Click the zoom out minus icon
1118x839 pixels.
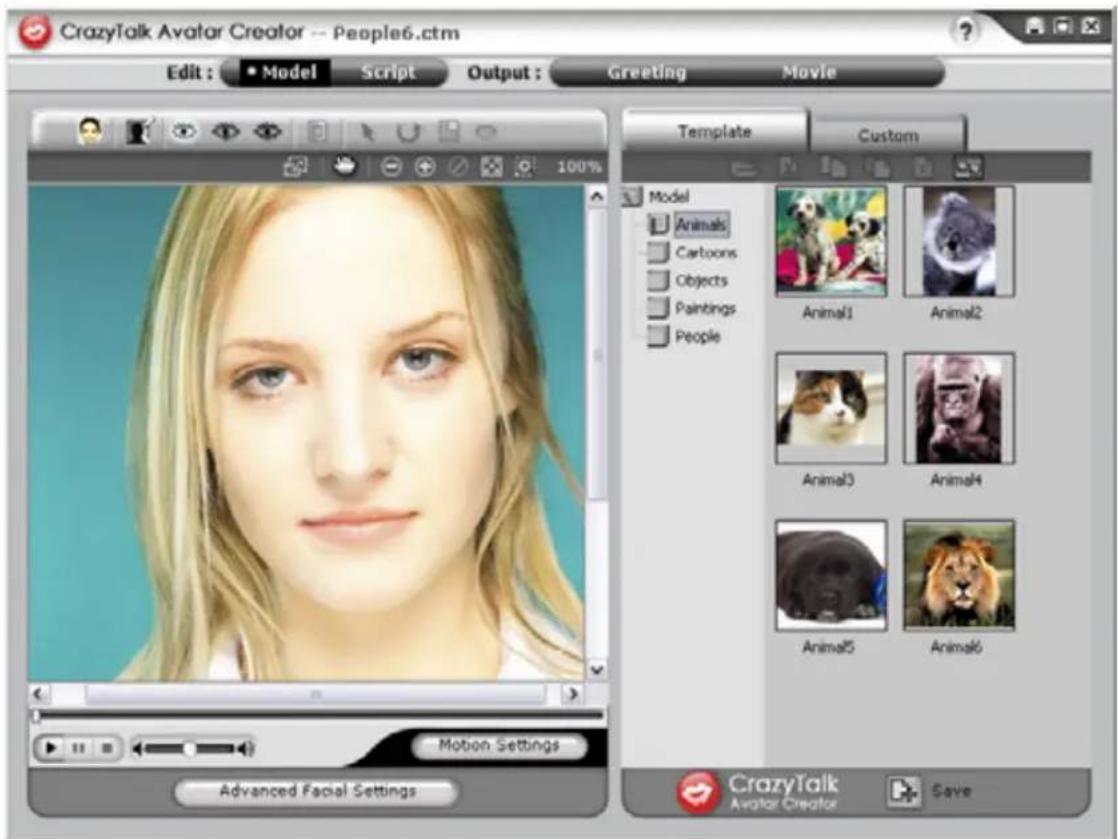click(391, 168)
